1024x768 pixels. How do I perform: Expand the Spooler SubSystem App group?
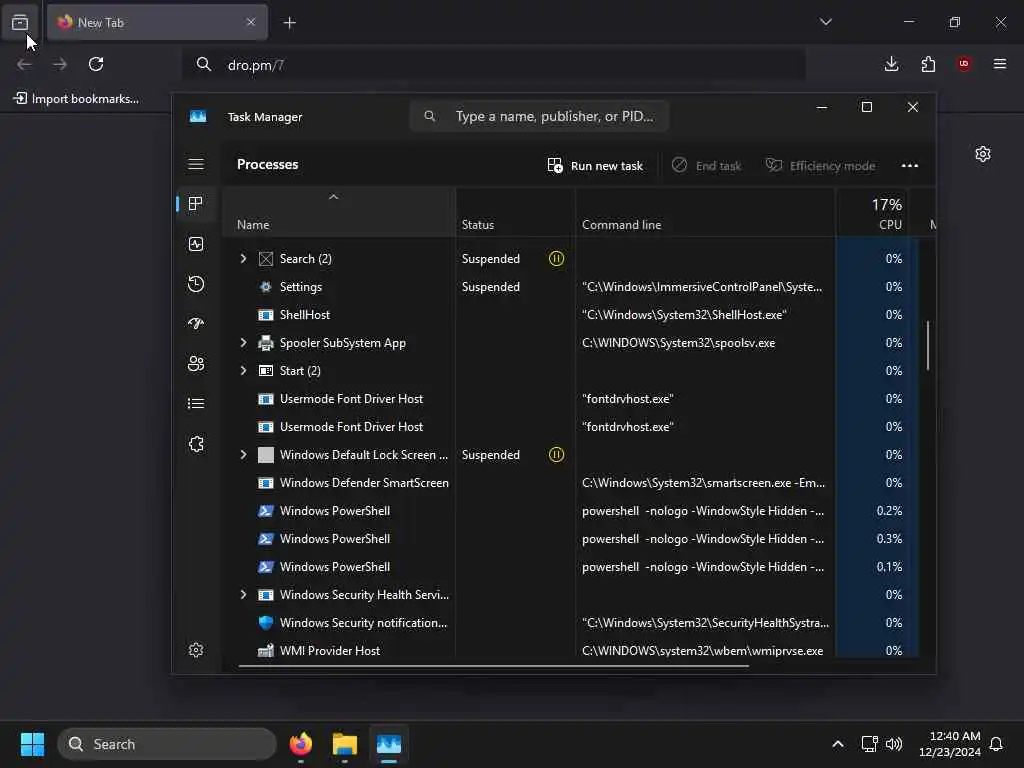[244, 343]
